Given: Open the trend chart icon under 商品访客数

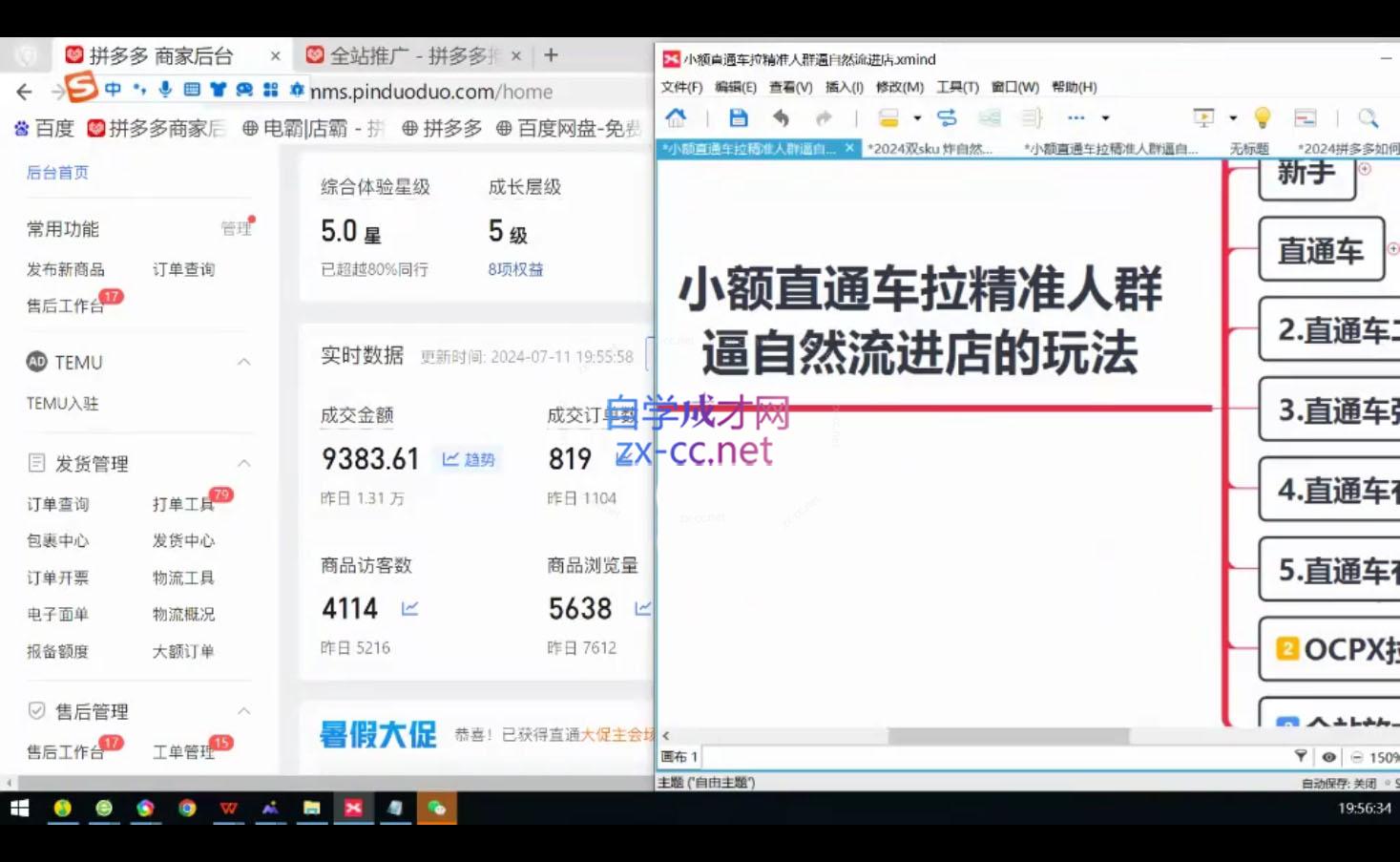Looking at the screenshot, I should pos(409,608).
